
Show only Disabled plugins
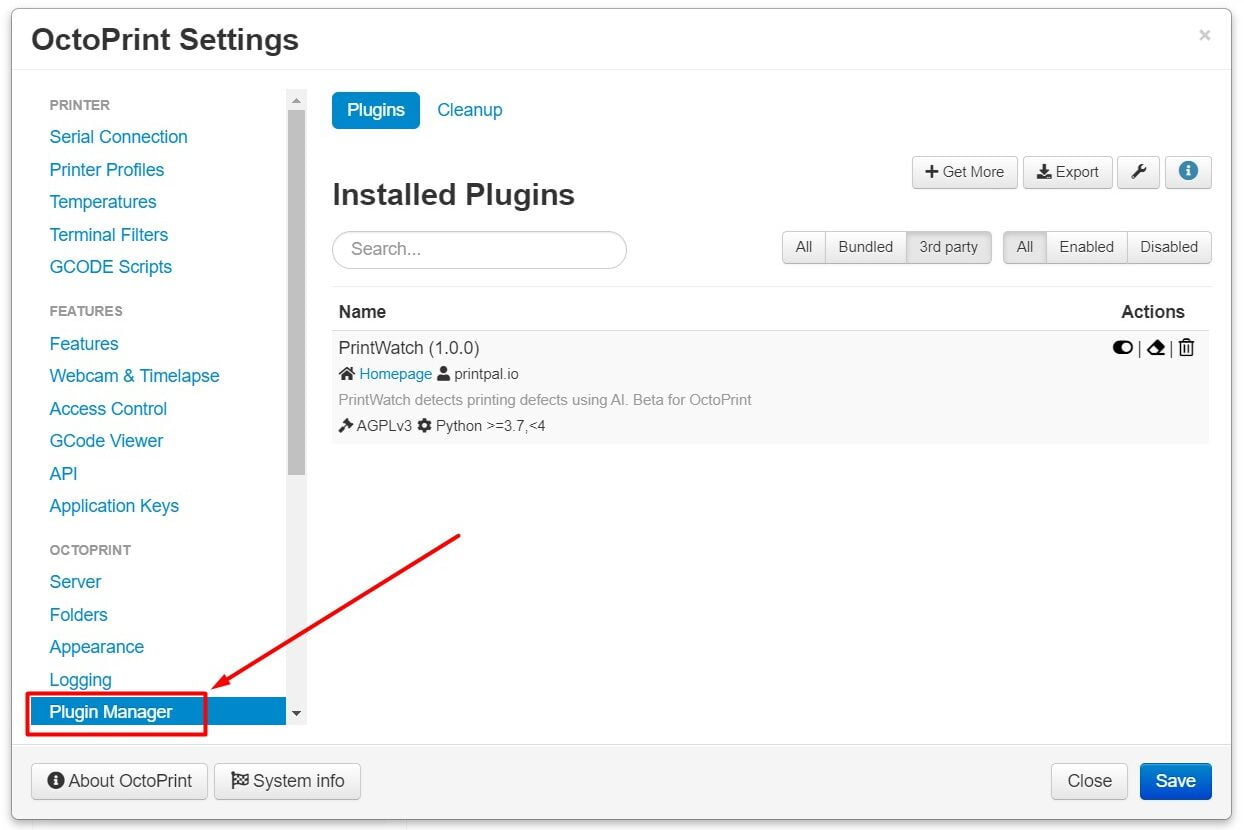[x=1169, y=247]
